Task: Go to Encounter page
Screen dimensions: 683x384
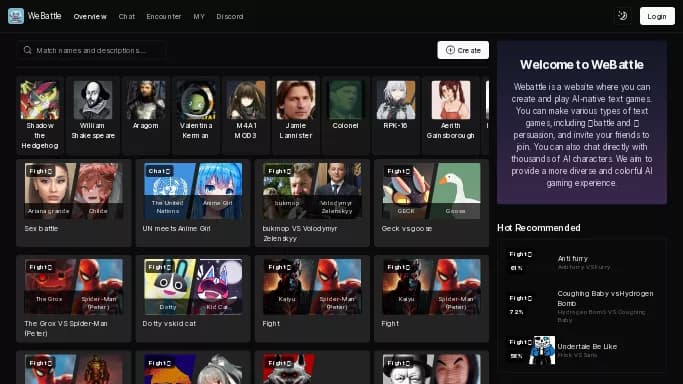Action: (x=164, y=17)
